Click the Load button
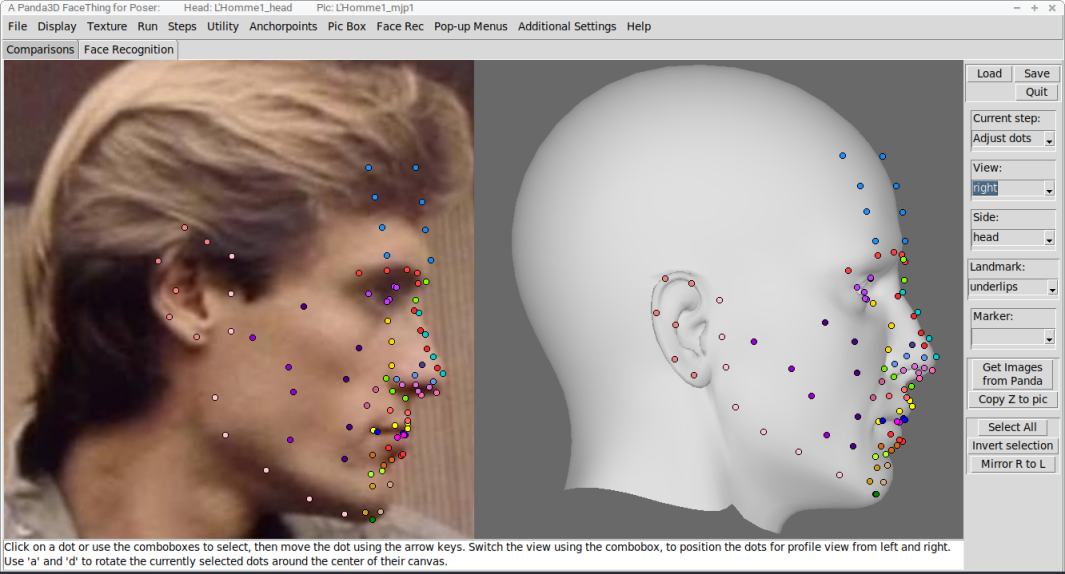This screenshot has width=1065, height=574. tap(989, 73)
